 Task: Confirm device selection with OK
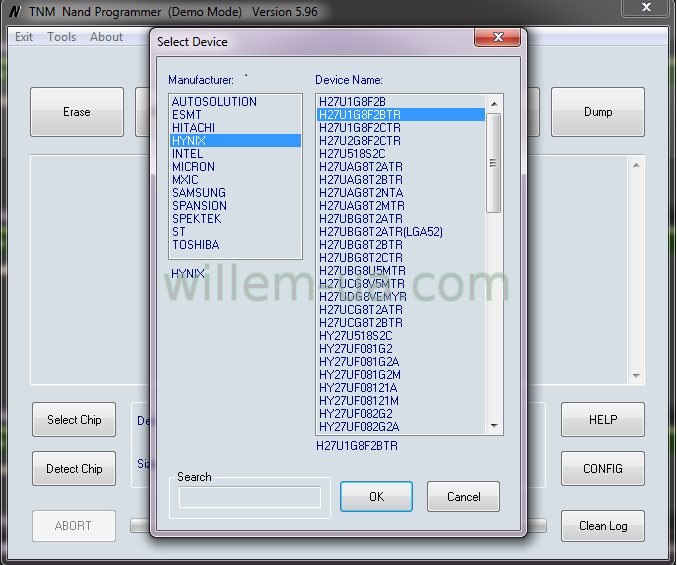point(376,497)
